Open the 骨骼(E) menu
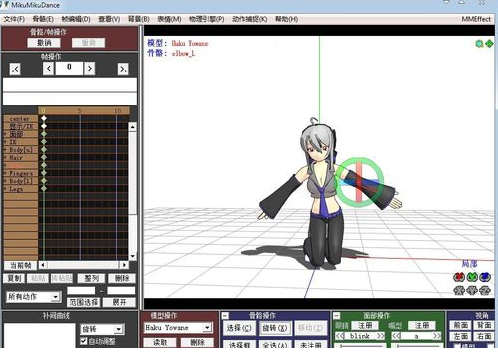Screen dimensions: 498x361 (43, 19)
